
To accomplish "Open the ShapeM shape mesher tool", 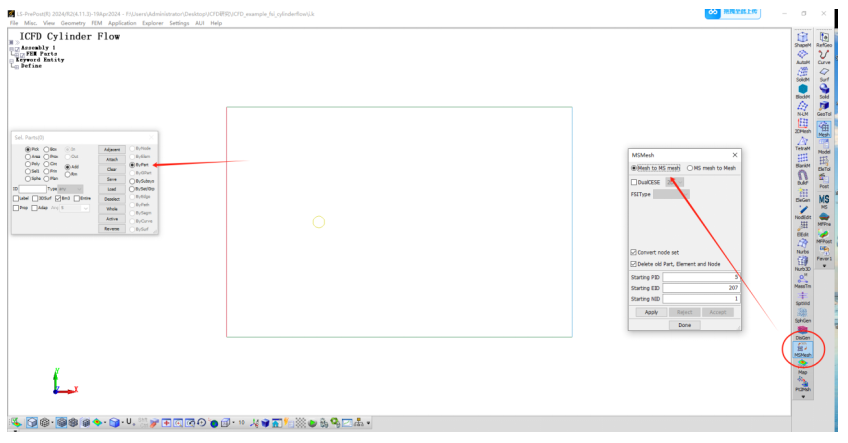I will click(803, 38).
